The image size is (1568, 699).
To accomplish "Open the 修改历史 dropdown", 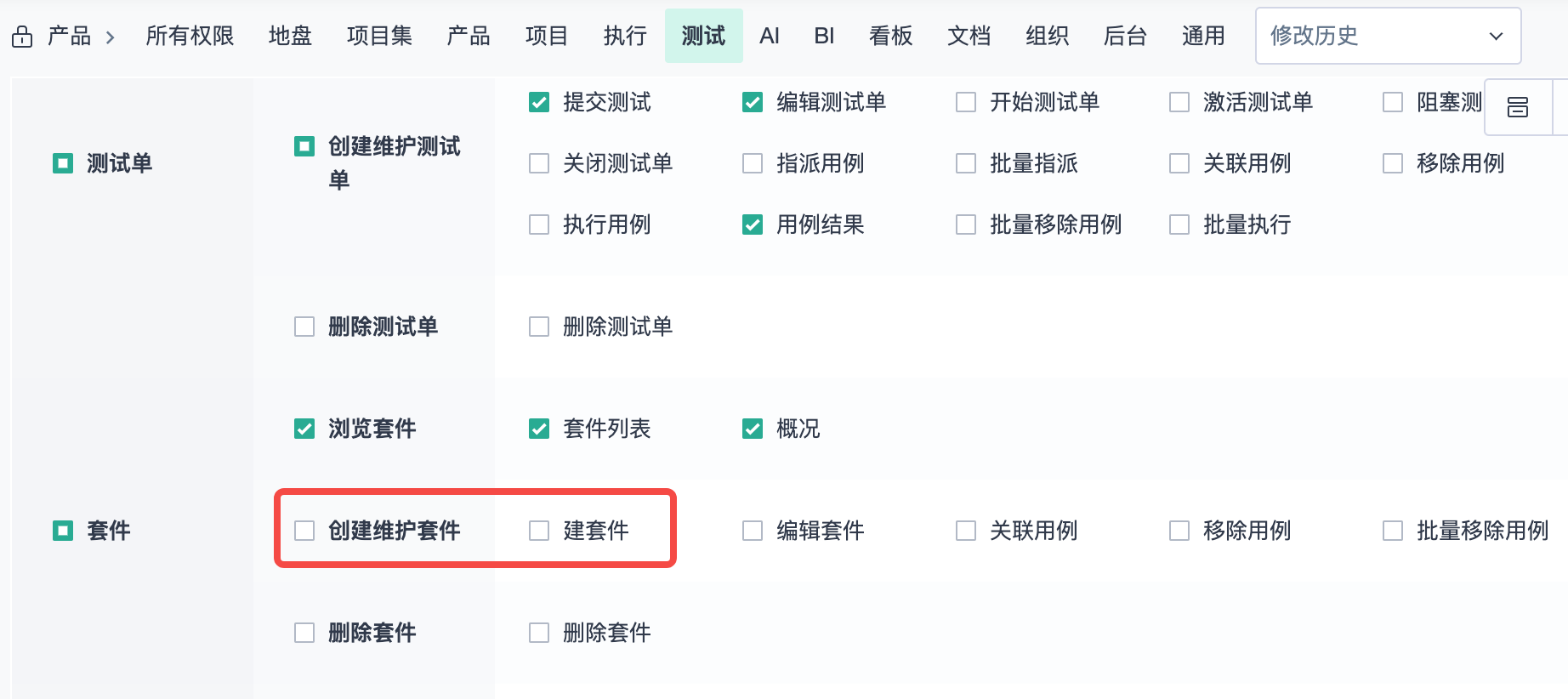I will coord(1387,36).
